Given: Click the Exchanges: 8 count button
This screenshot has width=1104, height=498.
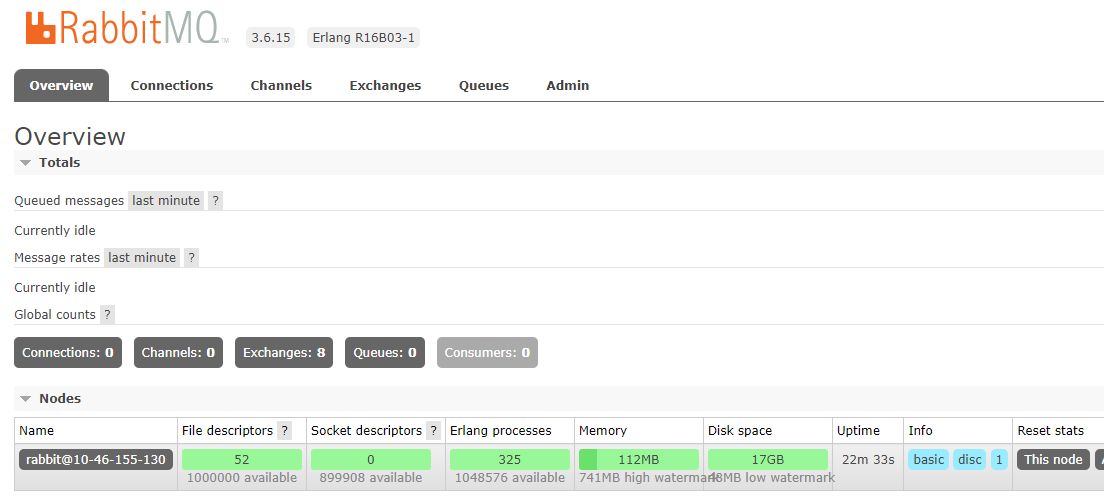Looking at the screenshot, I should (284, 352).
